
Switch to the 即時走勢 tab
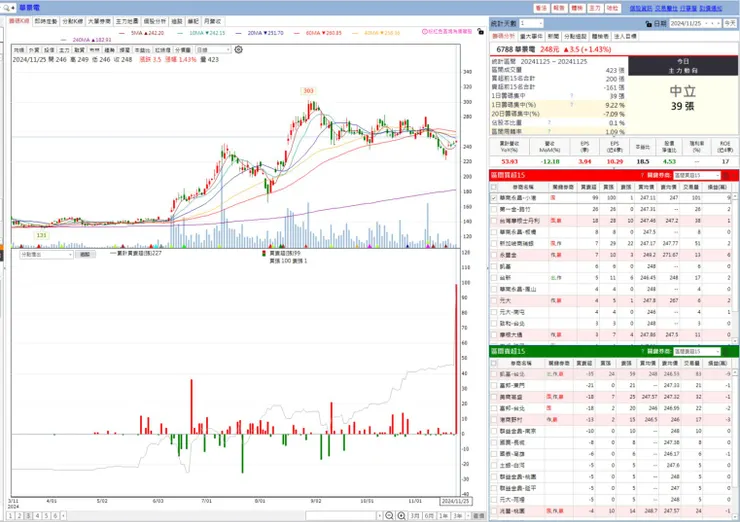(x=46, y=21)
